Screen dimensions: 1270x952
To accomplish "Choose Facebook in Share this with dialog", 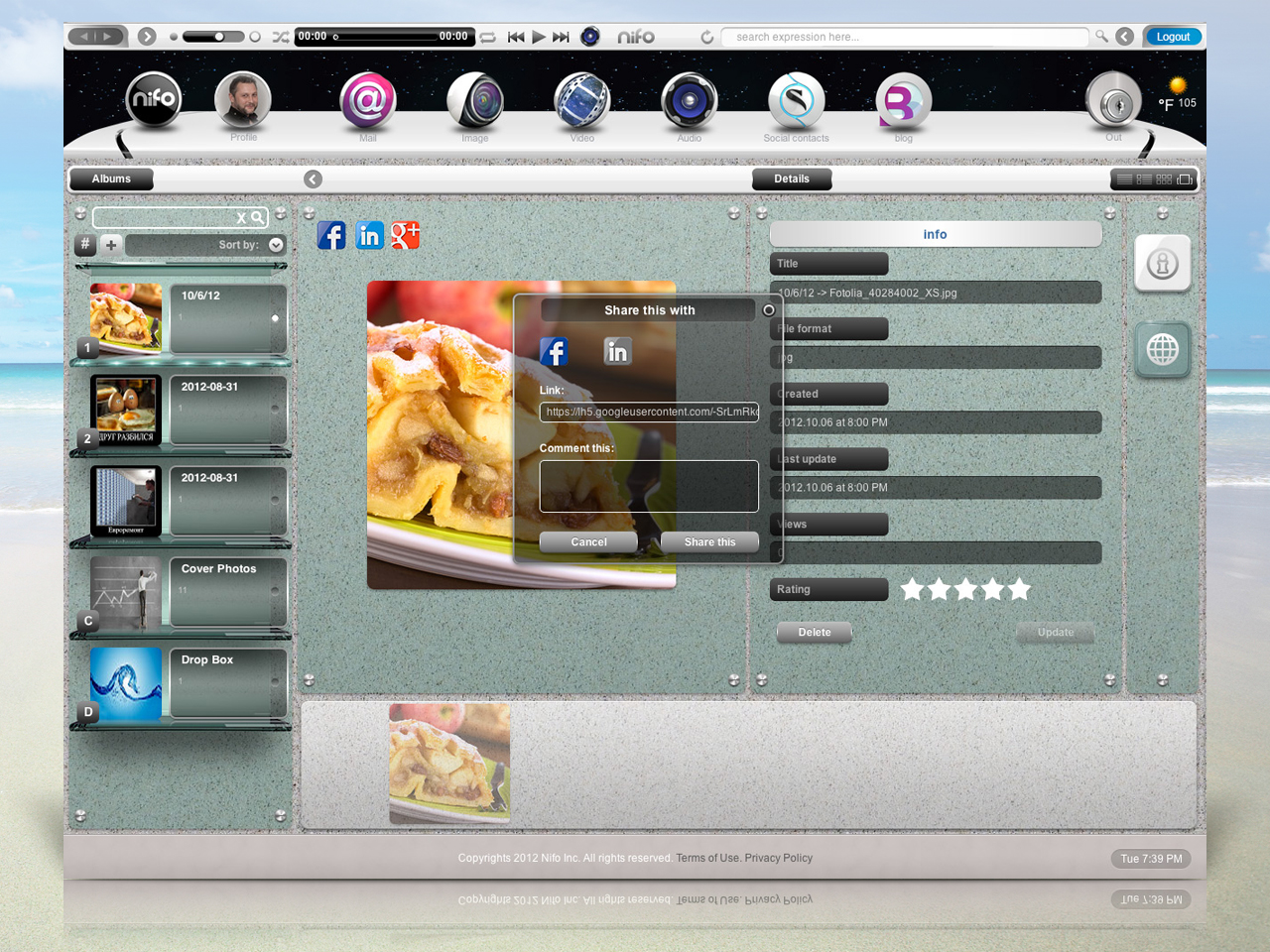I will 554,351.
